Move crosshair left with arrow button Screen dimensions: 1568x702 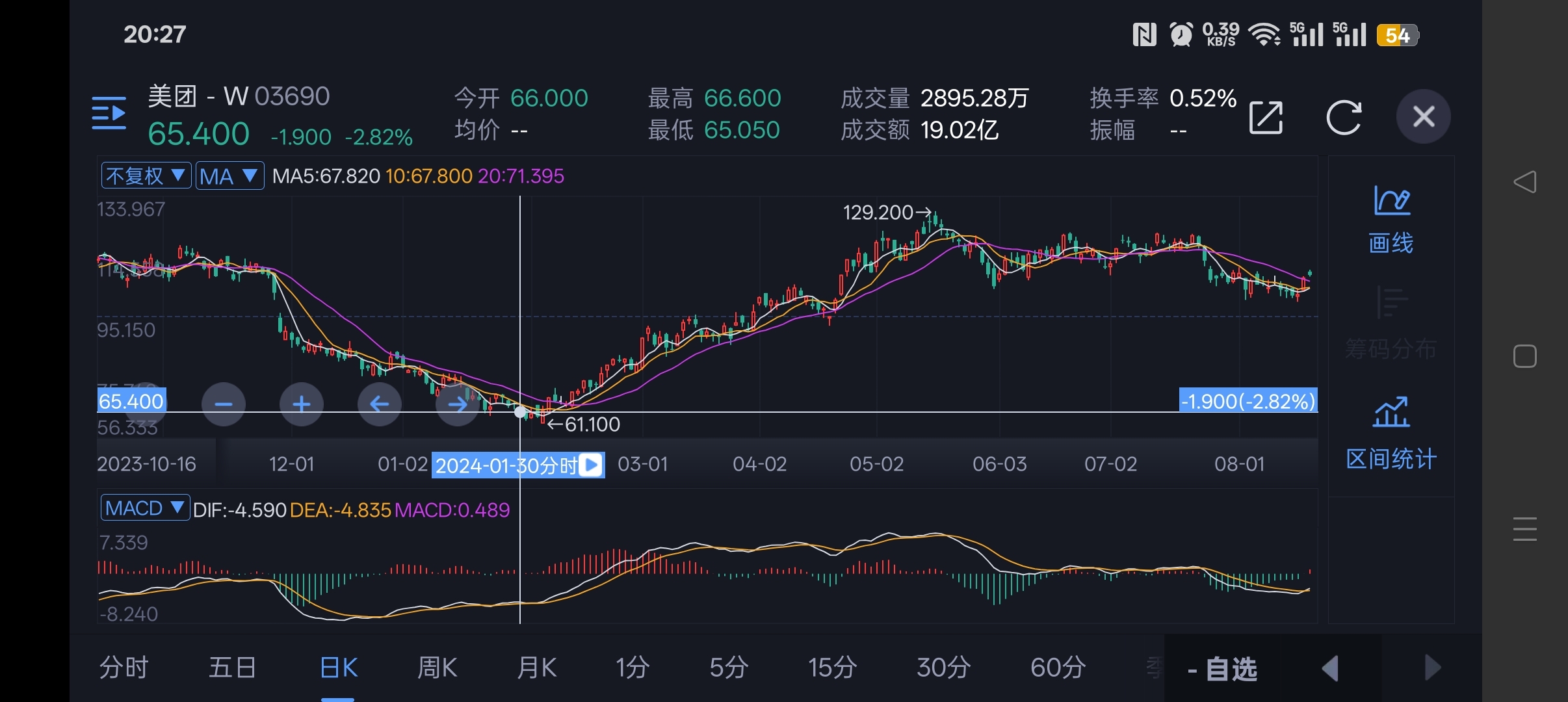380,404
